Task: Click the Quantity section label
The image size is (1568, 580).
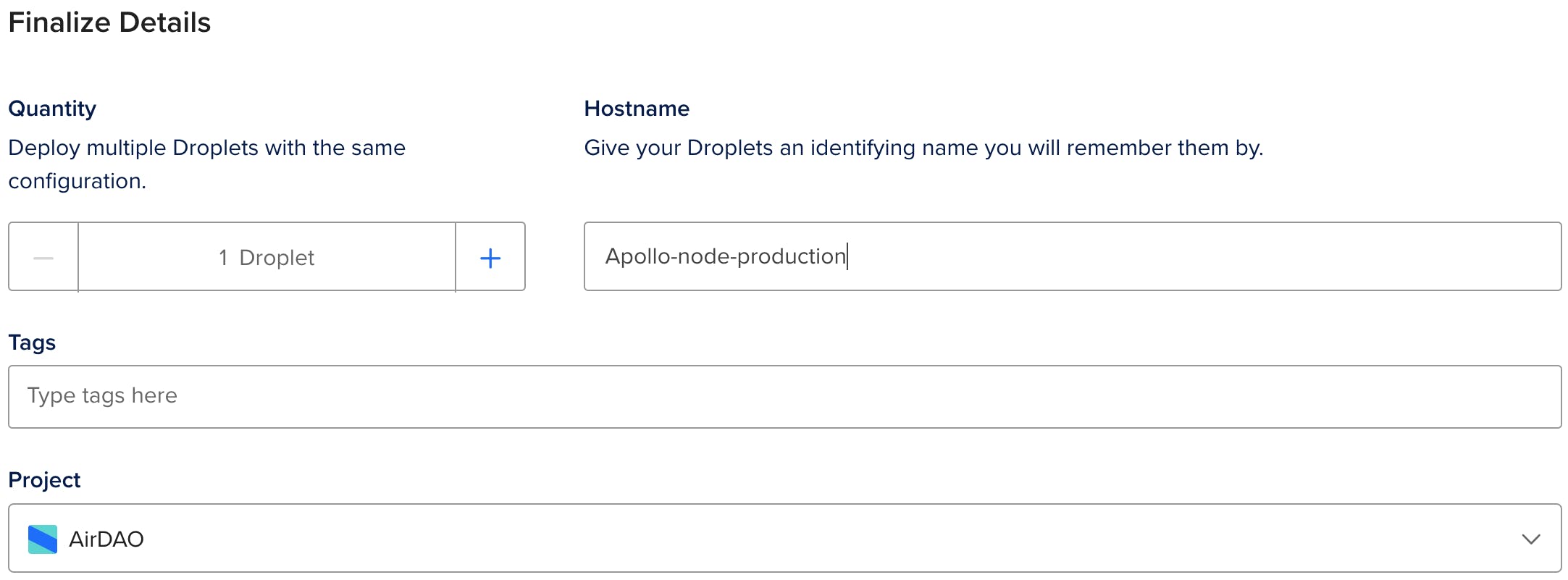Action: [52, 109]
